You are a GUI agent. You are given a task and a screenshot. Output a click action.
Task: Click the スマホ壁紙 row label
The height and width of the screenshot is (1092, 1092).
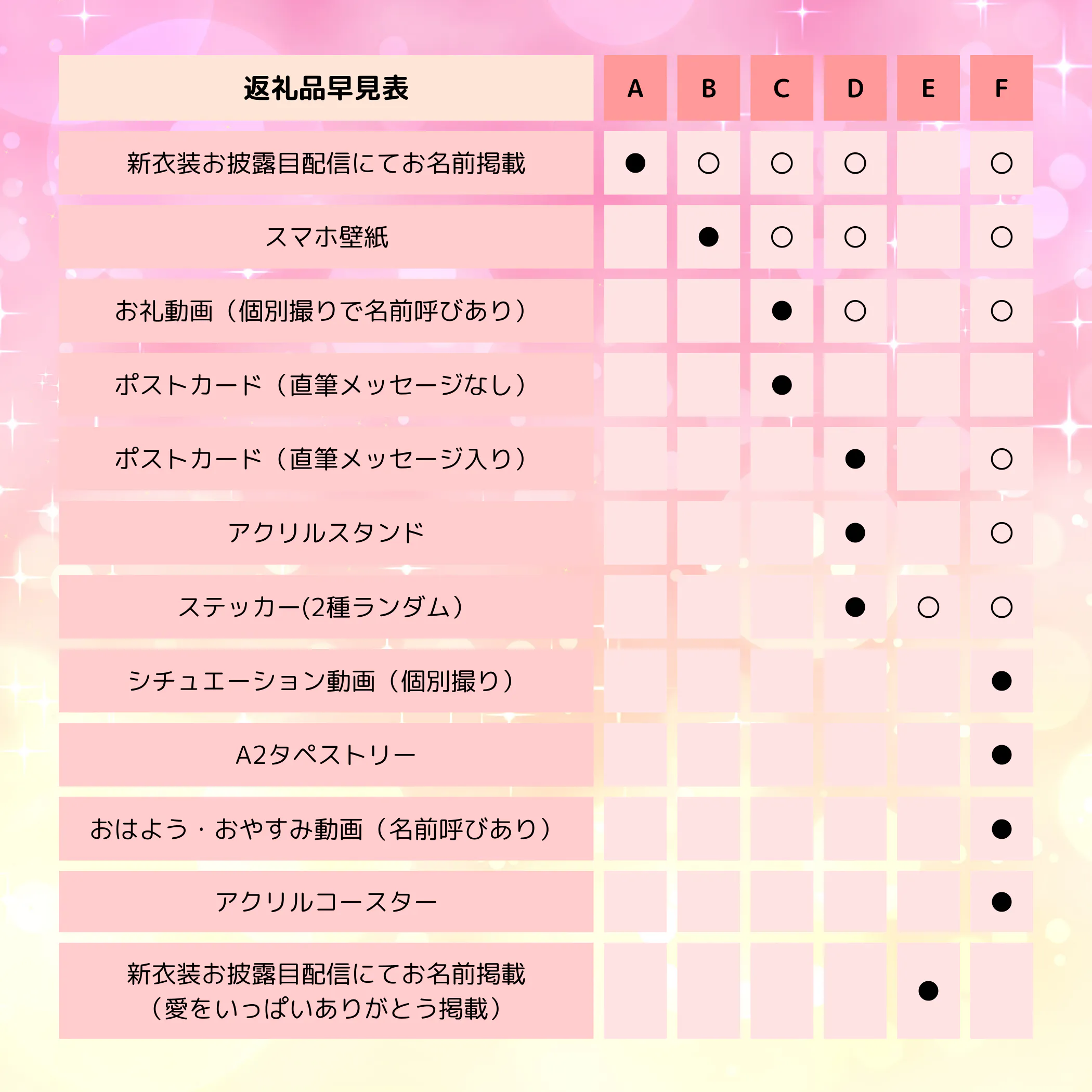click(326, 237)
